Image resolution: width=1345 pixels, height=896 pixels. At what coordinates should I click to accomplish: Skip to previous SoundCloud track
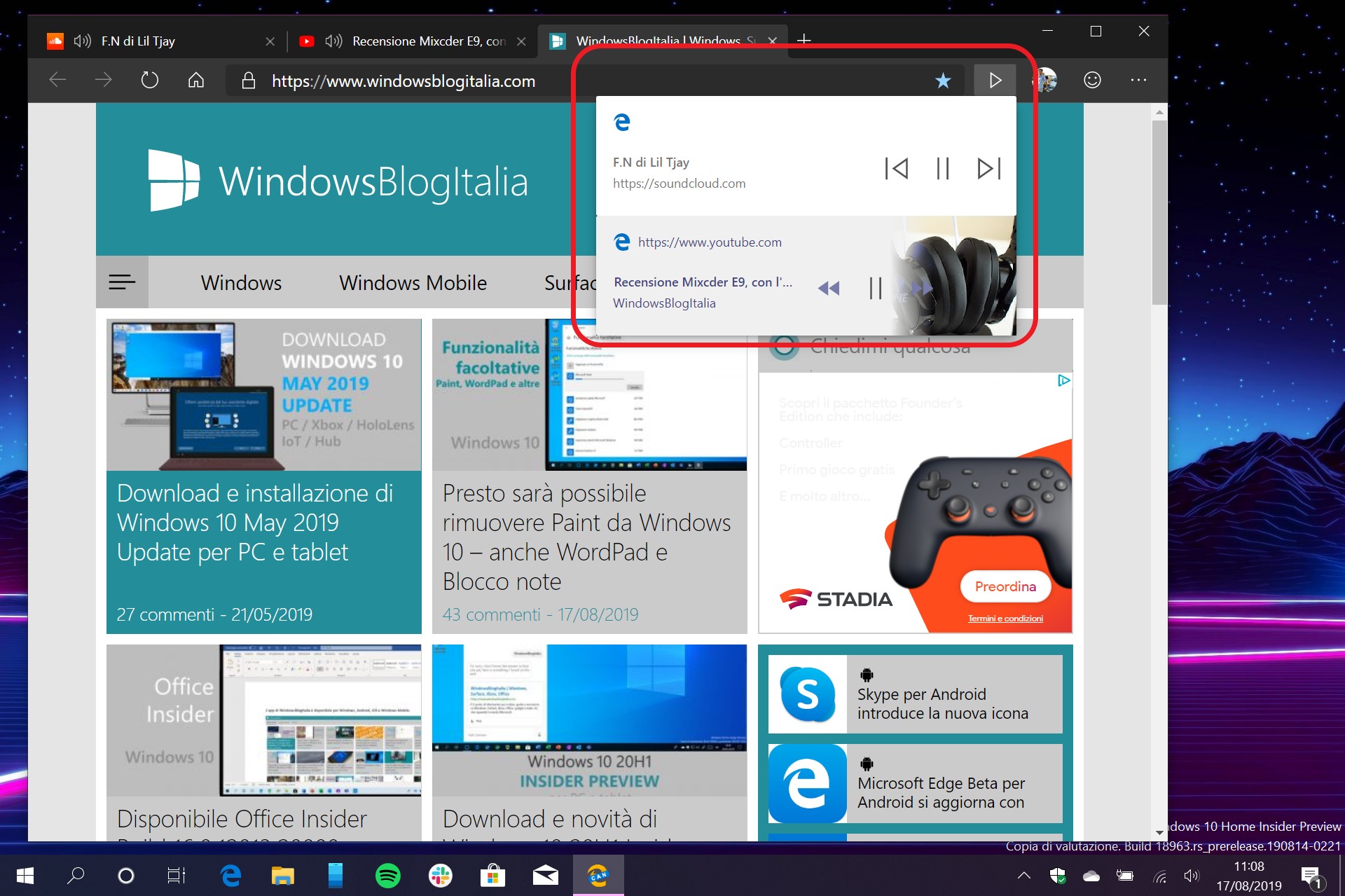[x=897, y=168]
